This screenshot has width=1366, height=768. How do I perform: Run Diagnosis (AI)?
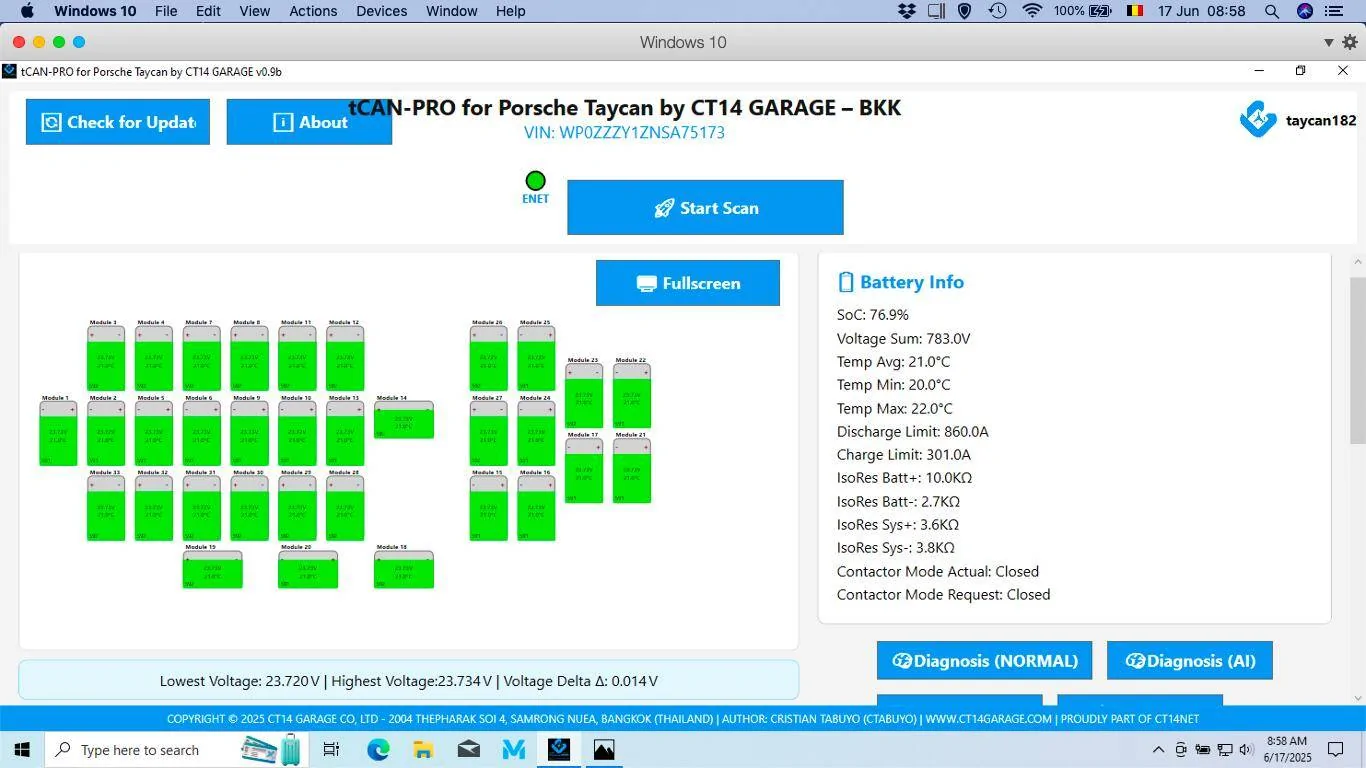[1190, 661]
